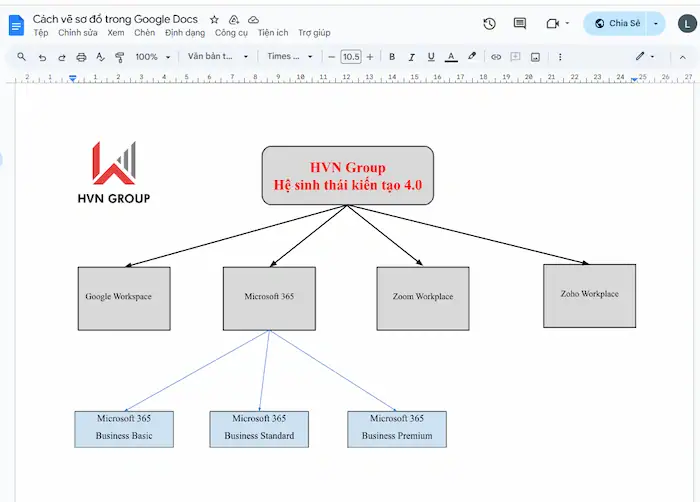Print the document

pos(81,57)
